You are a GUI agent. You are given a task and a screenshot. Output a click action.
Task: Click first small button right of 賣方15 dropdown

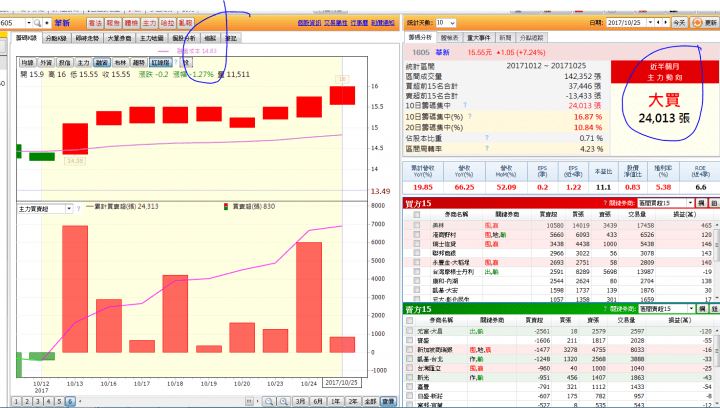pyautogui.click(x=702, y=309)
